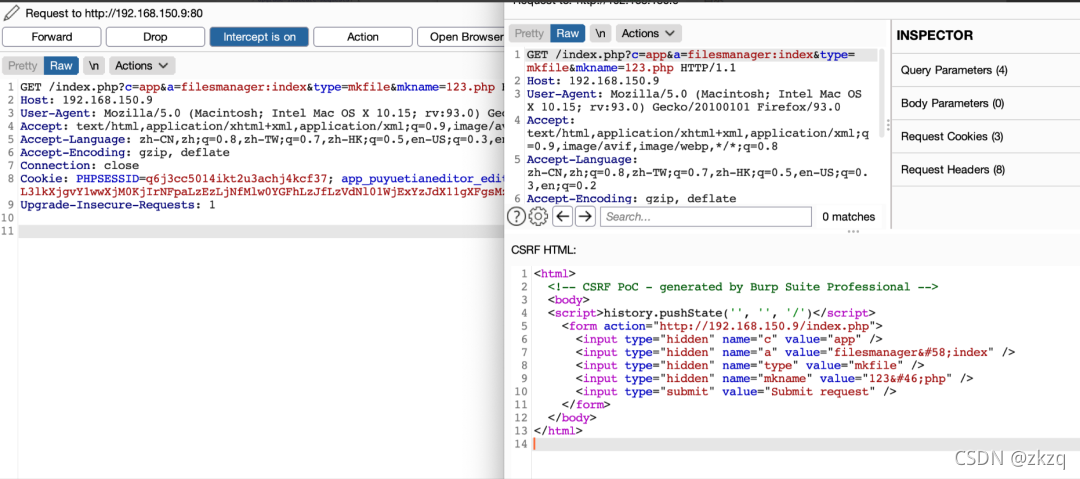This screenshot has width=1080, height=479.
Task: Click hidden input named 'type' mkfile line
Action: (749, 365)
